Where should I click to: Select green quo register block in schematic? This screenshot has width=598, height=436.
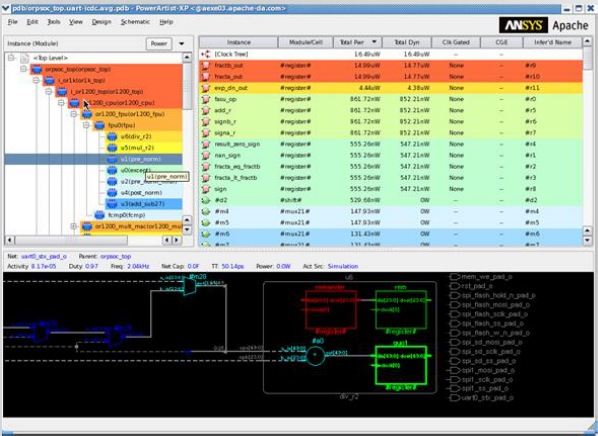pos(400,365)
